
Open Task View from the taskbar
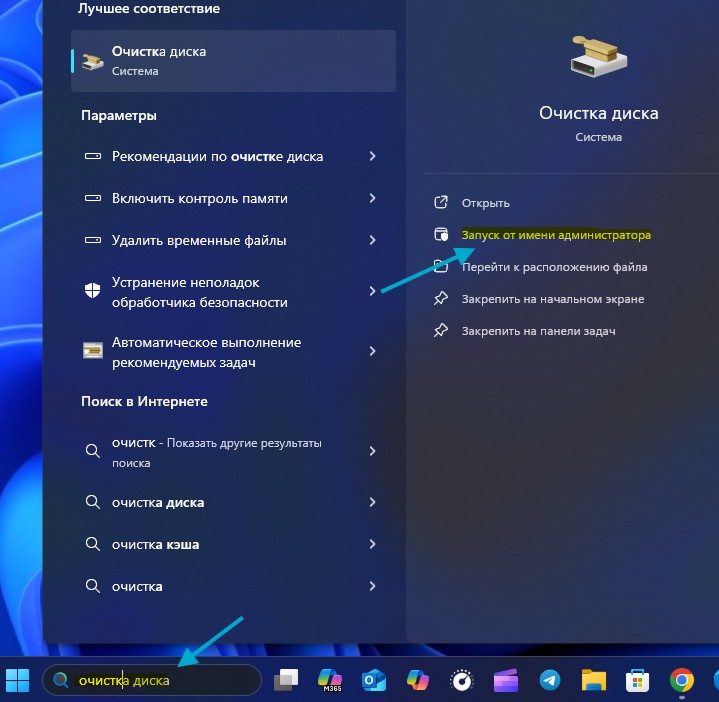coord(286,680)
